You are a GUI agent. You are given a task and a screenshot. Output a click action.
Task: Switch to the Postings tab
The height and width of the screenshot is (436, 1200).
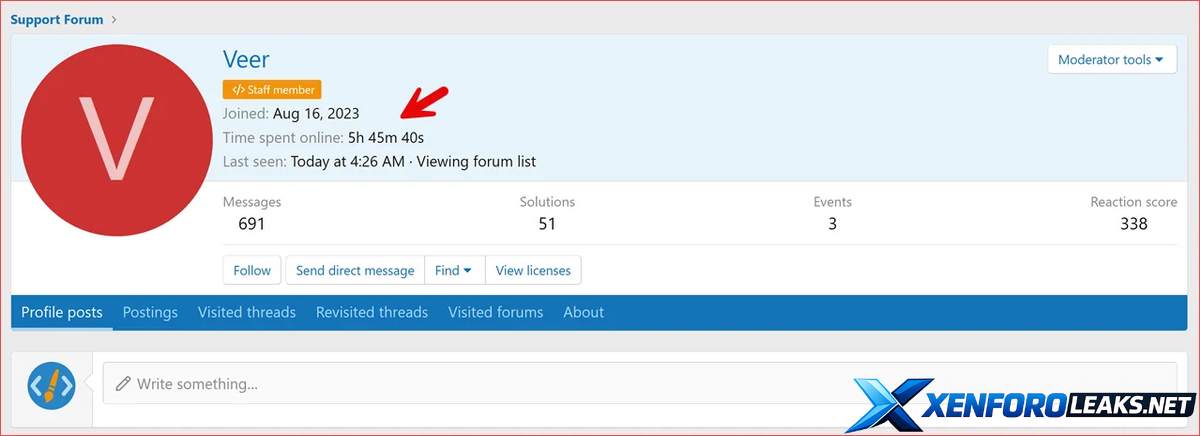pyautogui.click(x=150, y=312)
